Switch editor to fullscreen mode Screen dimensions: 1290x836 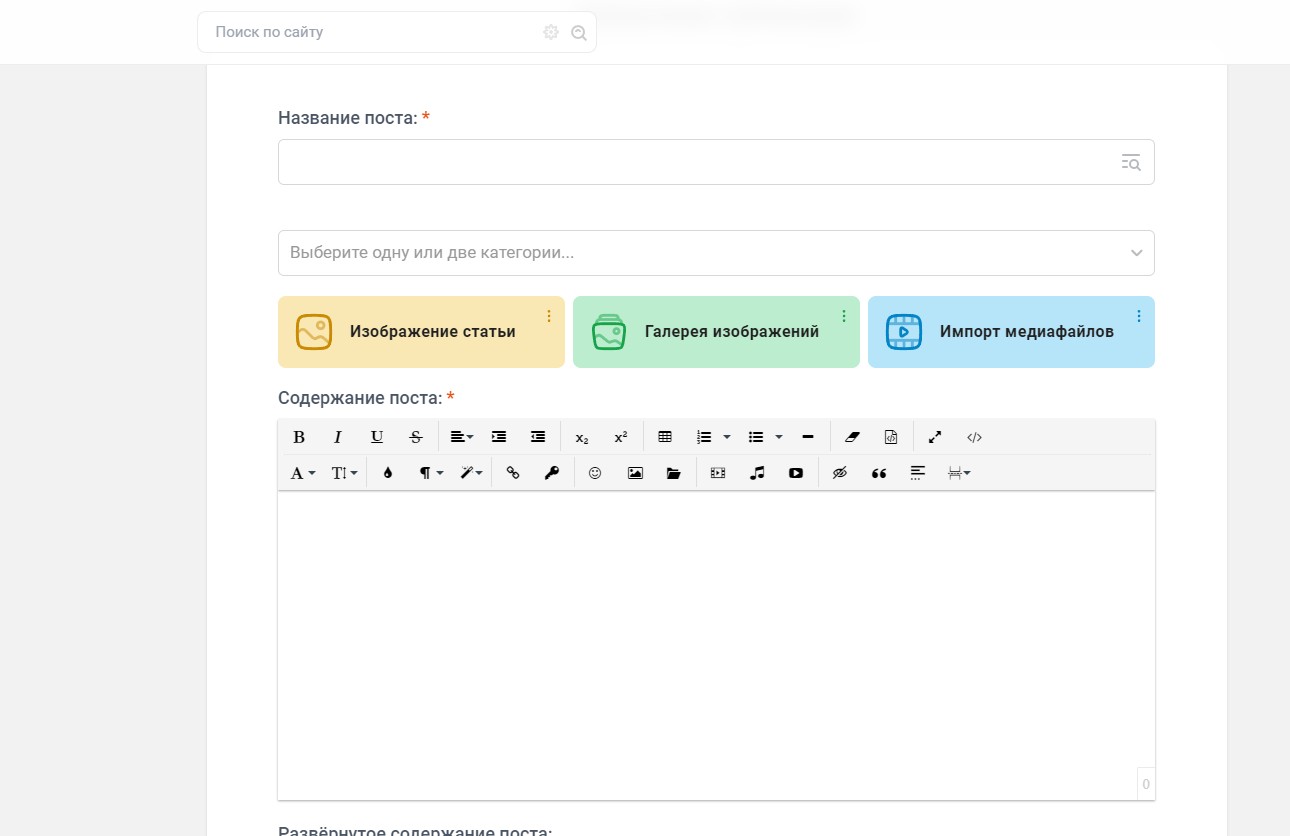[935, 437]
